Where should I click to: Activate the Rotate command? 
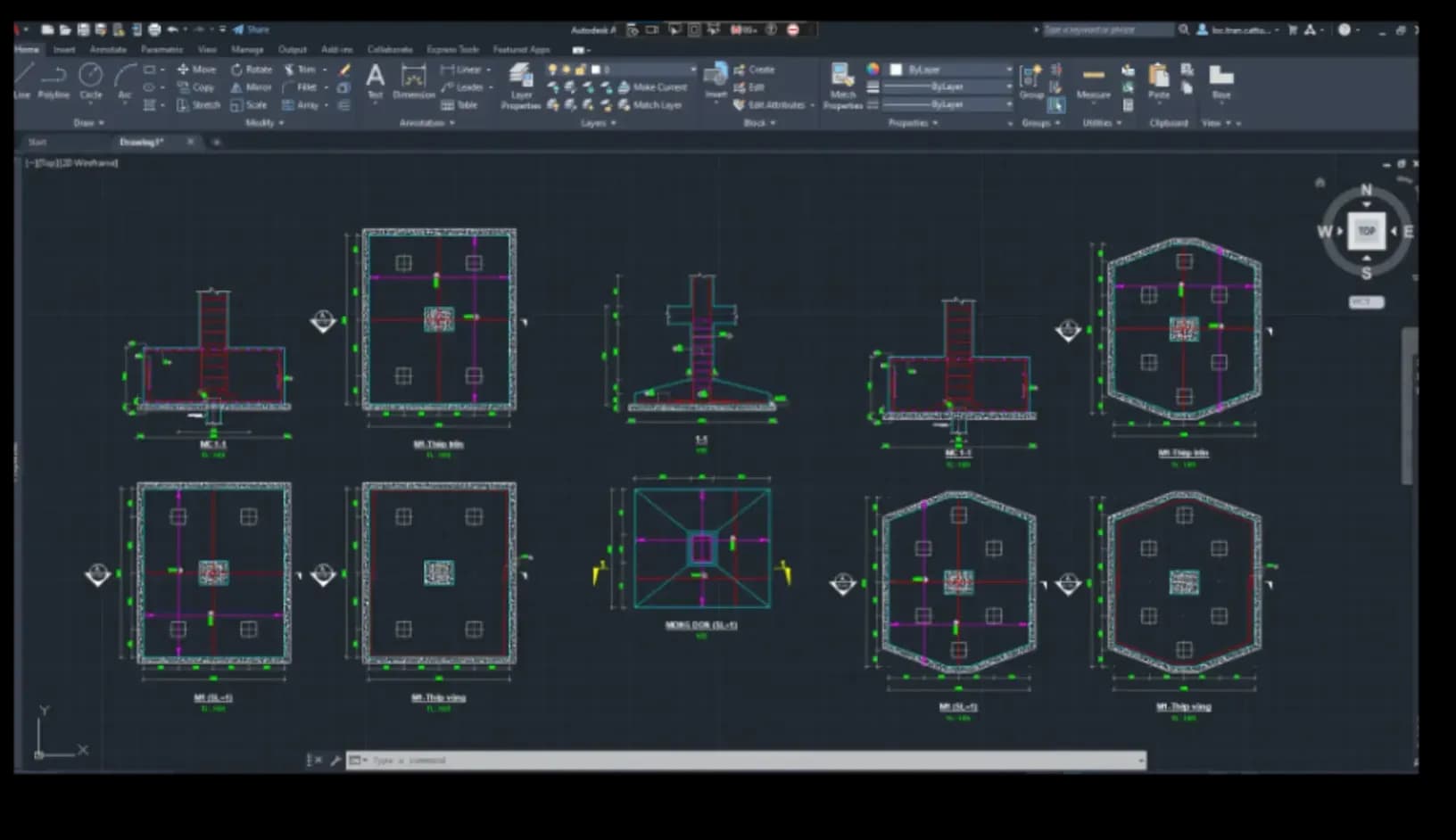[x=247, y=69]
